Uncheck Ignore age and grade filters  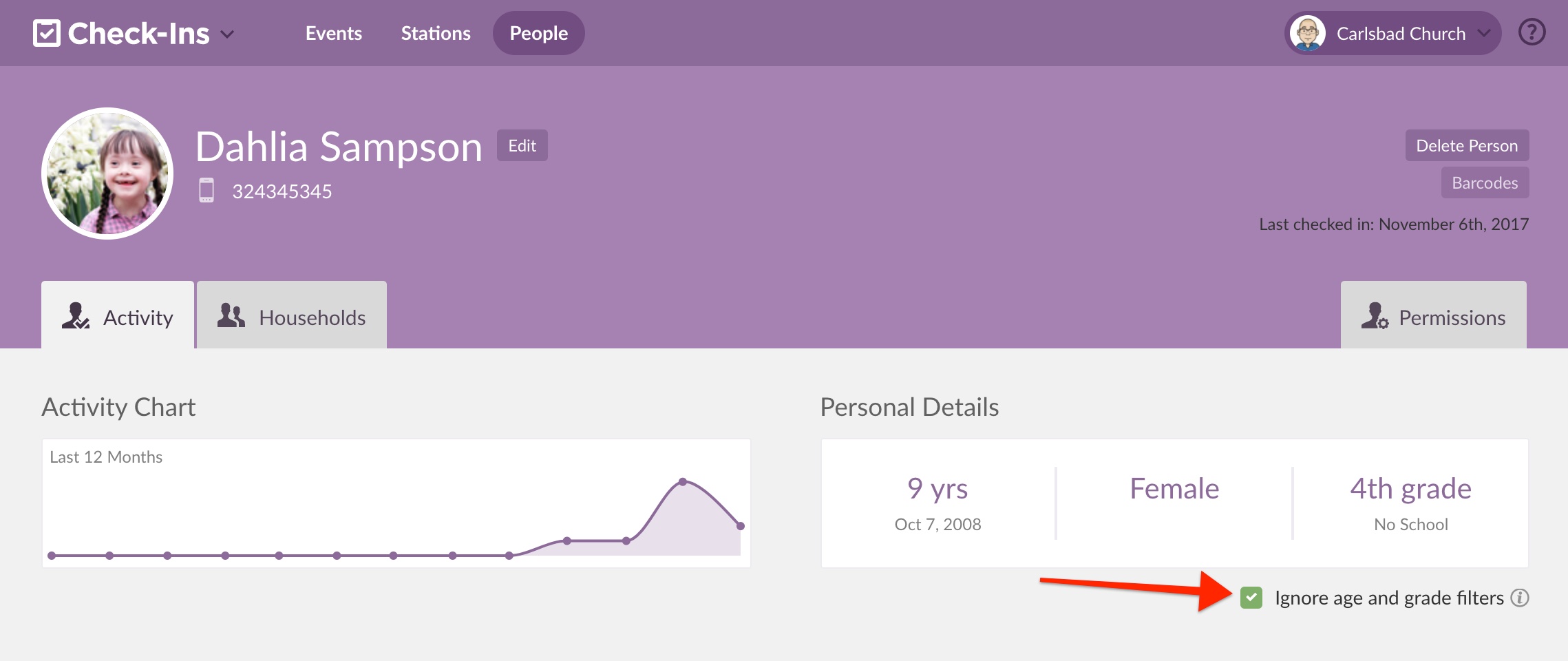tap(1251, 598)
